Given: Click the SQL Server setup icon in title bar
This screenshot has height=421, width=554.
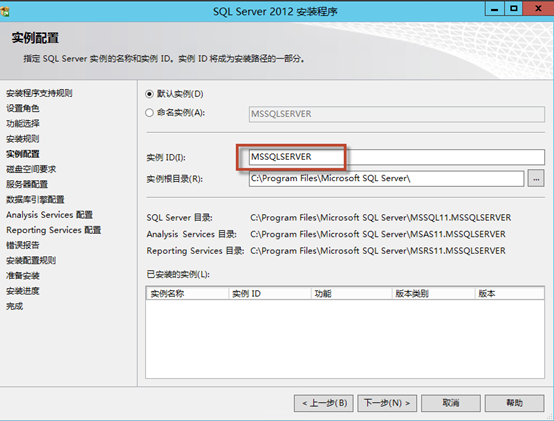Looking at the screenshot, I should click(5, 11).
